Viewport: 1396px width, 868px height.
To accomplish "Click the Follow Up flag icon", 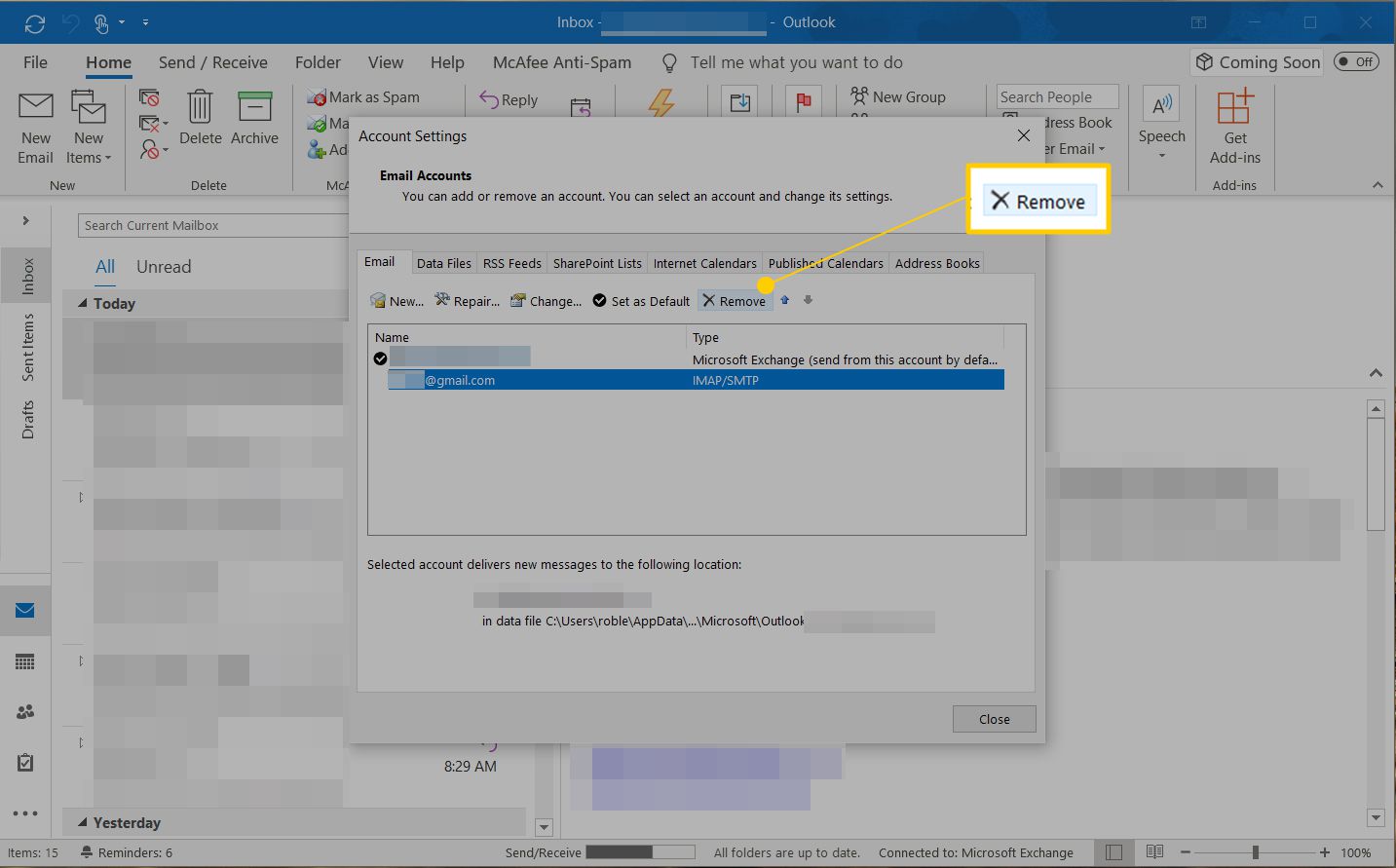I will [x=804, y=101].
